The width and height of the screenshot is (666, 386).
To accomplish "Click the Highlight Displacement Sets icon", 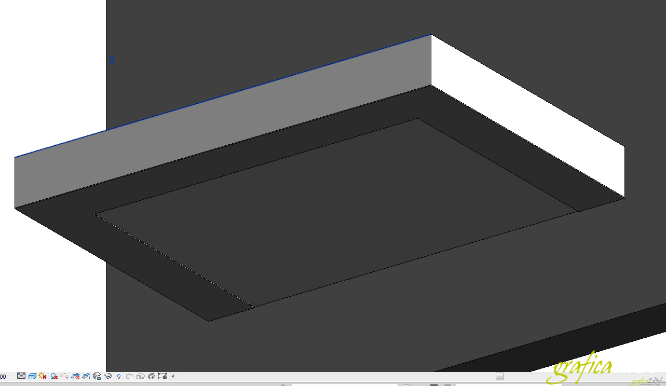I will 152,376.
